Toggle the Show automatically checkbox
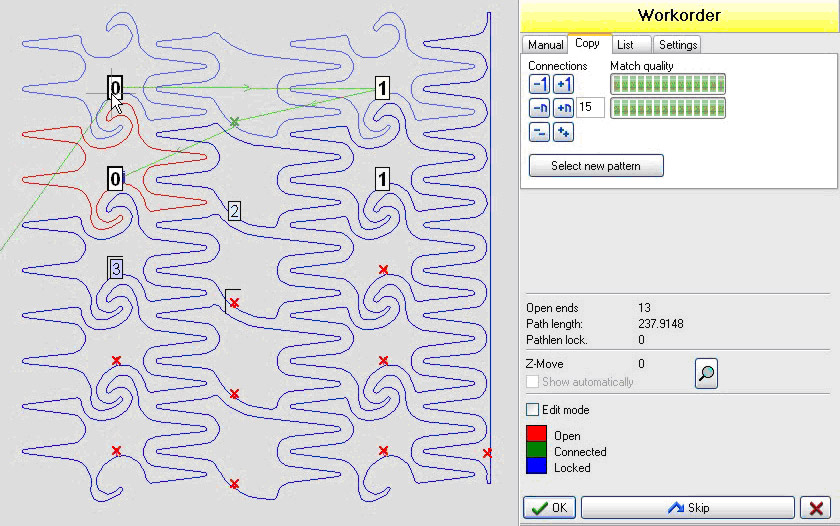 click(x=533, y=382)
